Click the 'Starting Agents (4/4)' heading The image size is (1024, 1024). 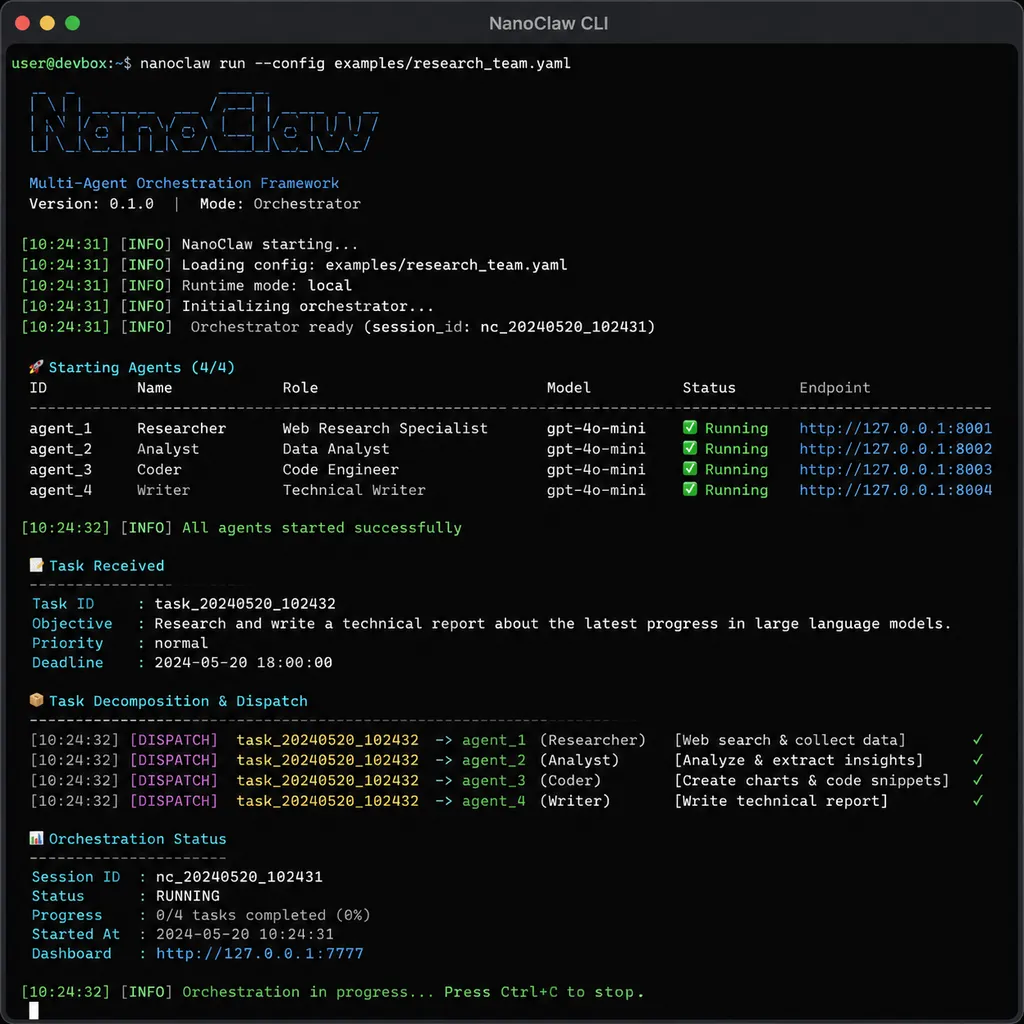142,367
